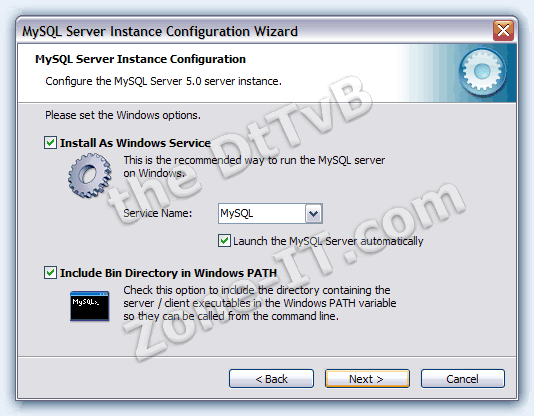Proceed with the Next > button
Image resolution: width=534 pixels, height=416 pixels.
click(x=367, y=379)
